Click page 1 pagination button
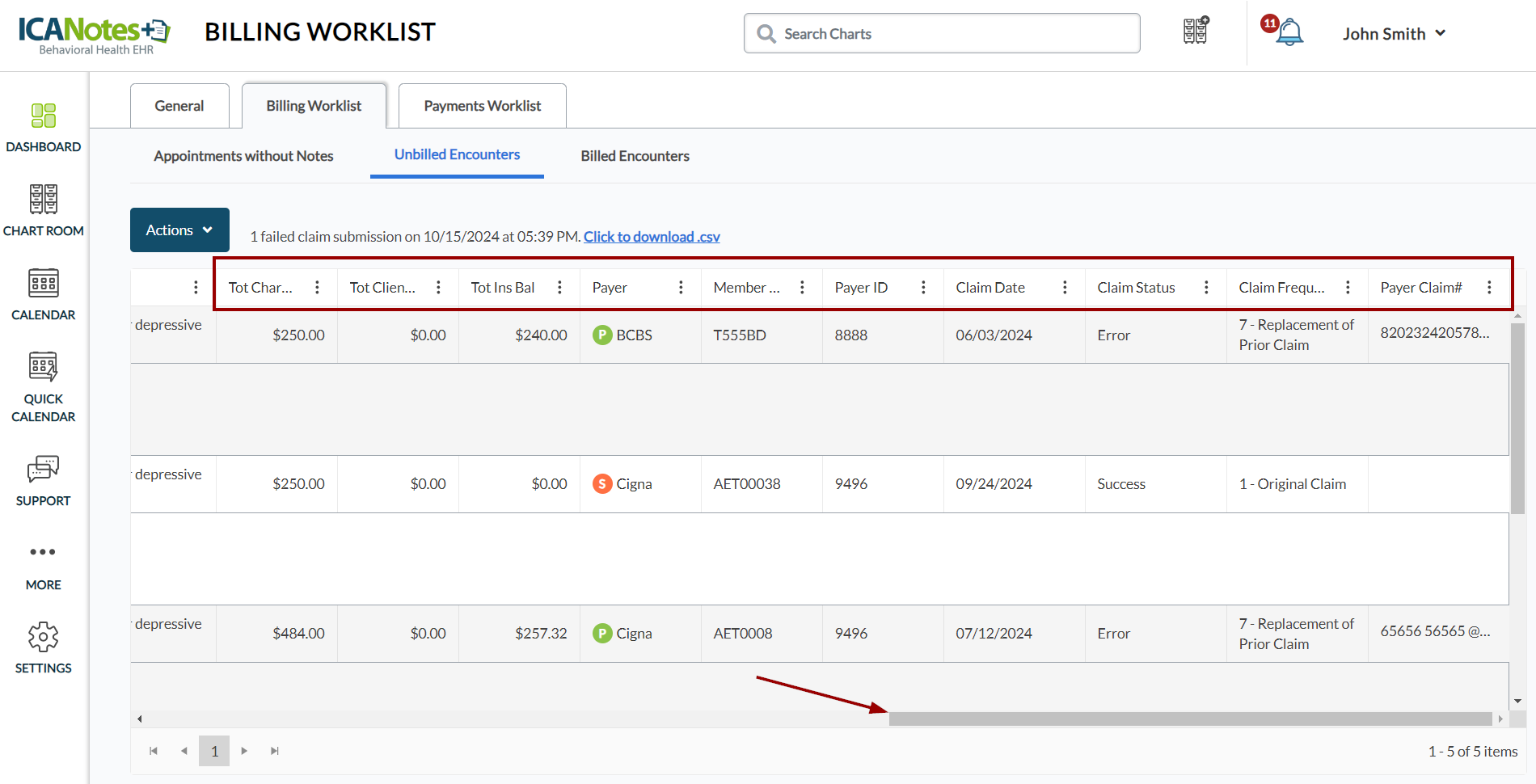Screen dimensions: 1536x784 click(214, 751)
